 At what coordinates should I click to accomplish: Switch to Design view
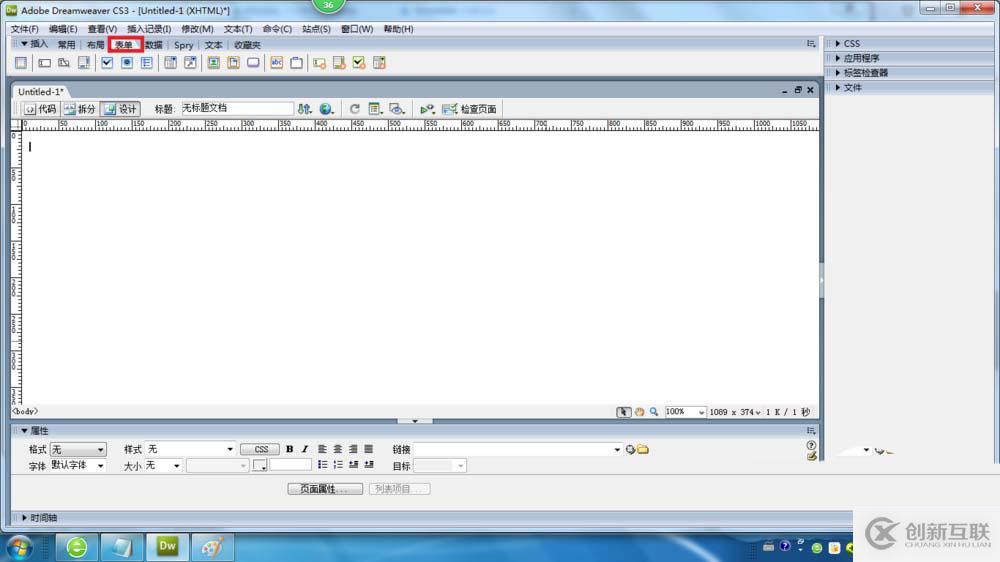[x=121, y=109]
